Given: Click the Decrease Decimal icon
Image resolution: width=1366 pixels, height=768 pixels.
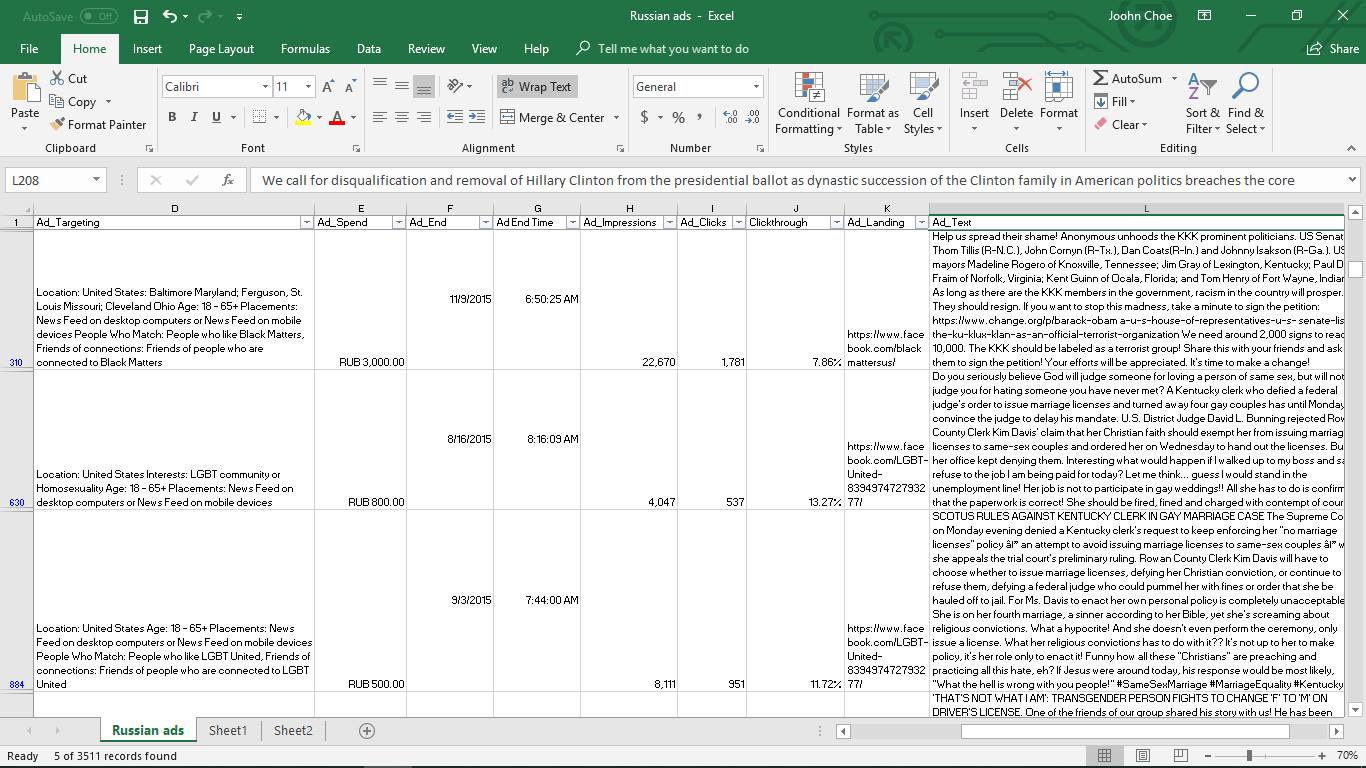Looking at the screenshot, I should [752, 117].
